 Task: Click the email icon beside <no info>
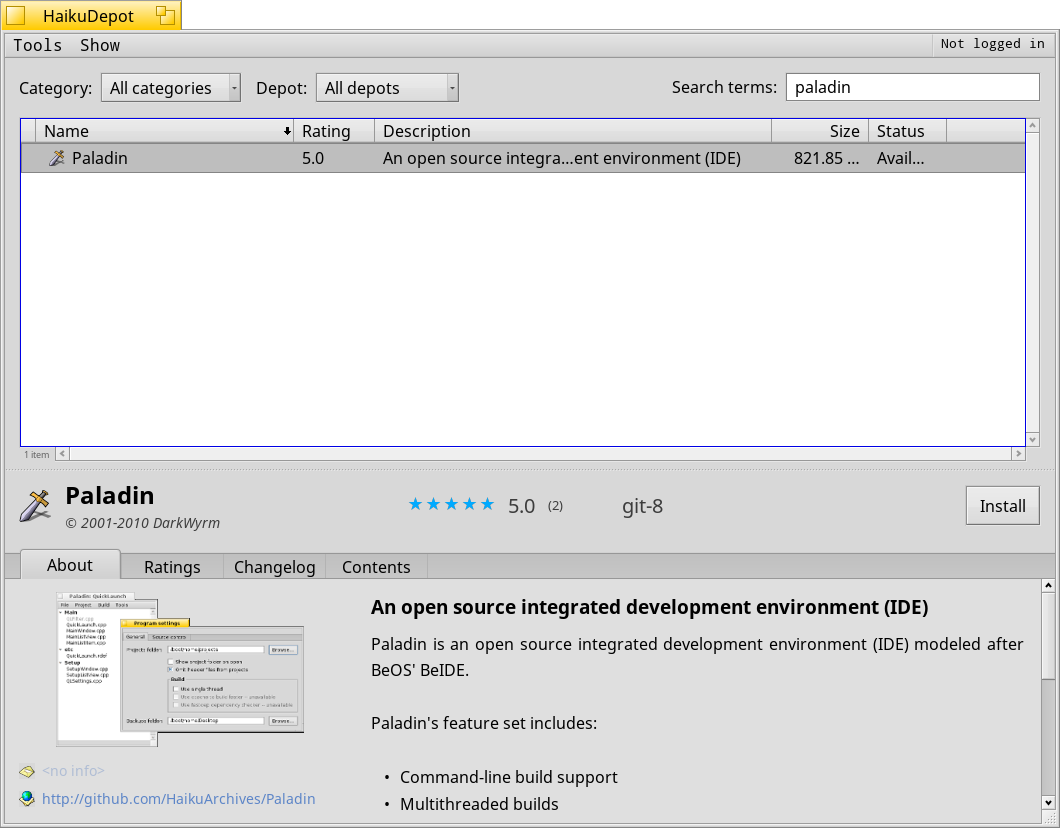(x=27, y=771)
